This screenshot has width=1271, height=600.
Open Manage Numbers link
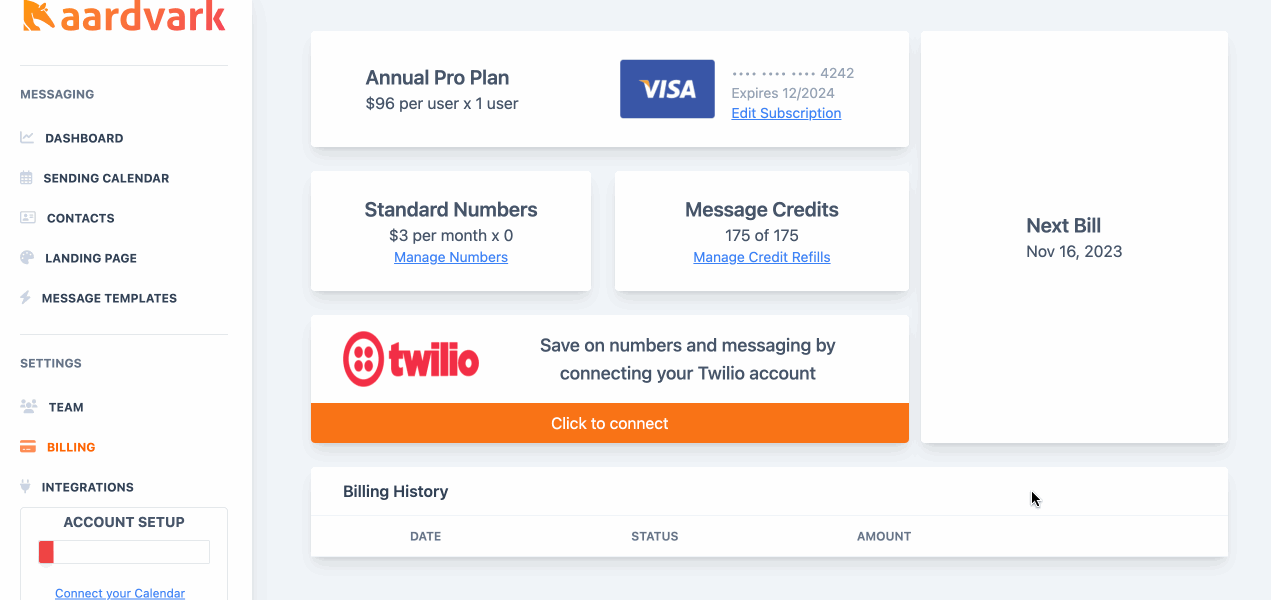coord(451,257)
